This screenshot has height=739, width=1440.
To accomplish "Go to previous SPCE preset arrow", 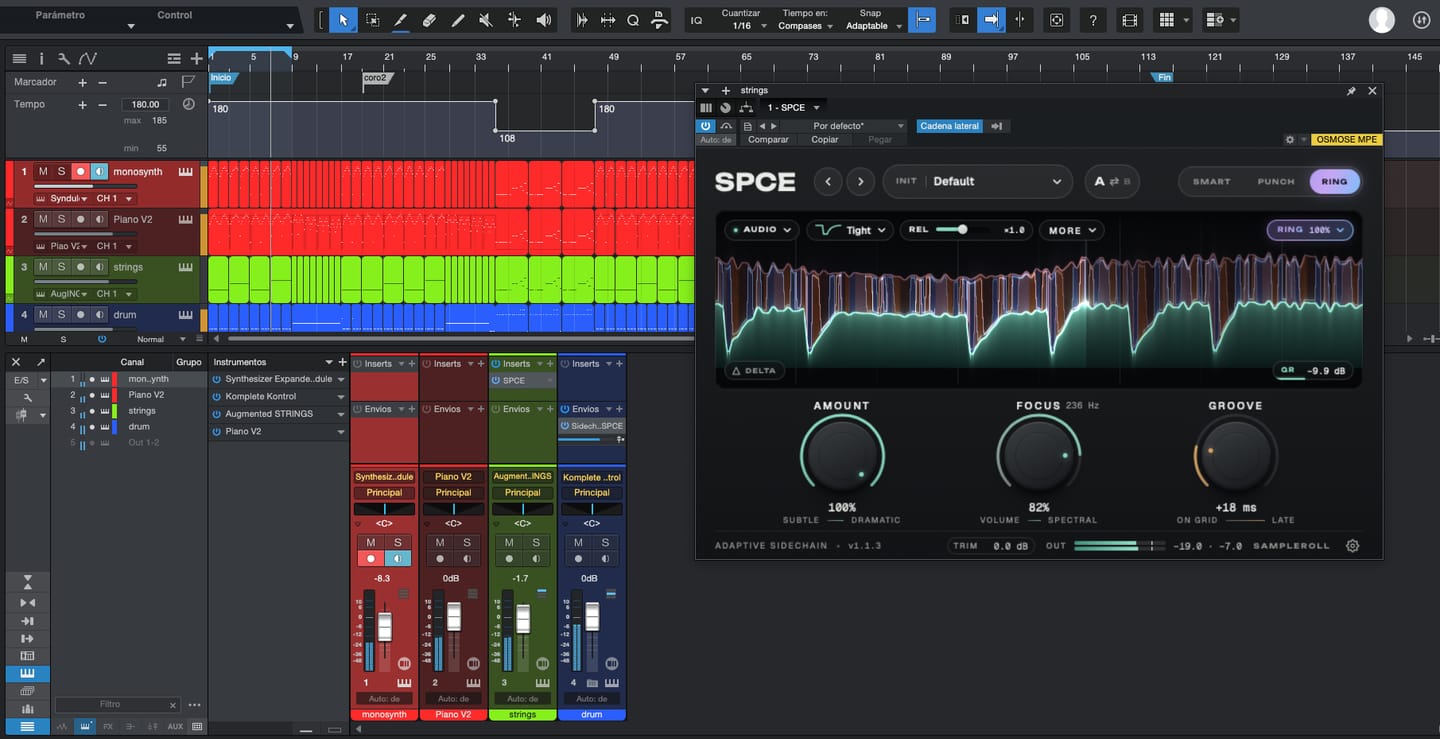I will point(827,181).
